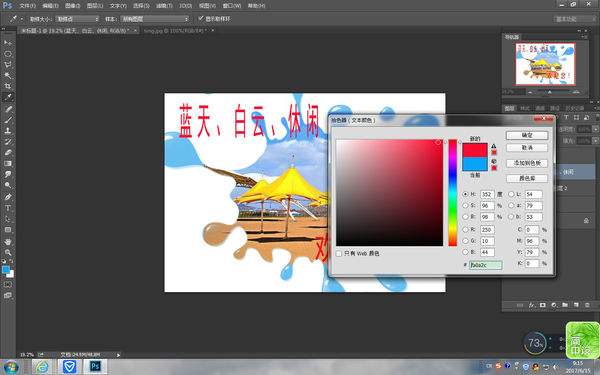The height and width of the screenshot is (375, 600).
Task: Select the Crop tool
Action: (x=8, y=86)
